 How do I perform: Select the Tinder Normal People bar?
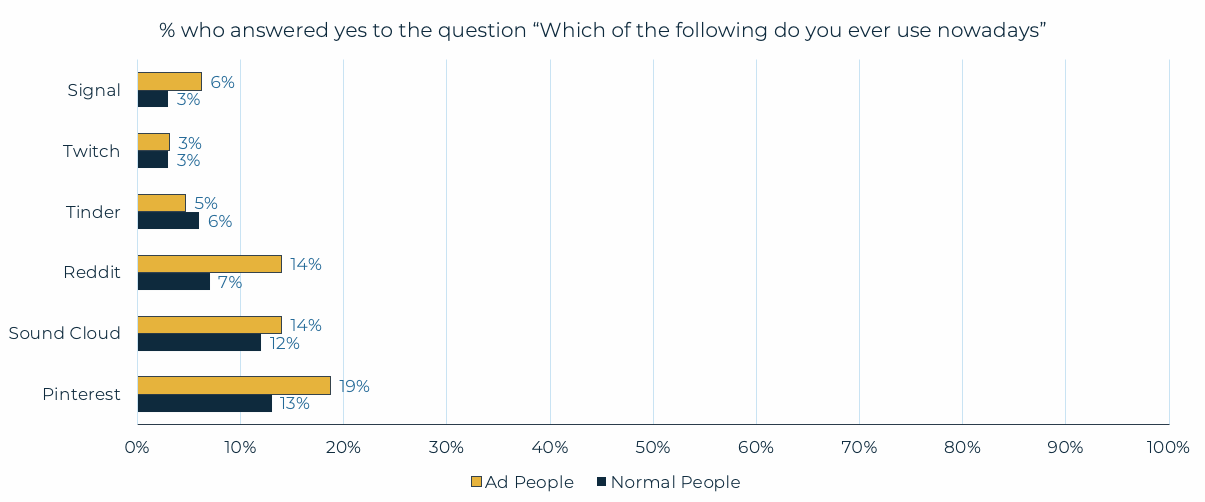168,221
